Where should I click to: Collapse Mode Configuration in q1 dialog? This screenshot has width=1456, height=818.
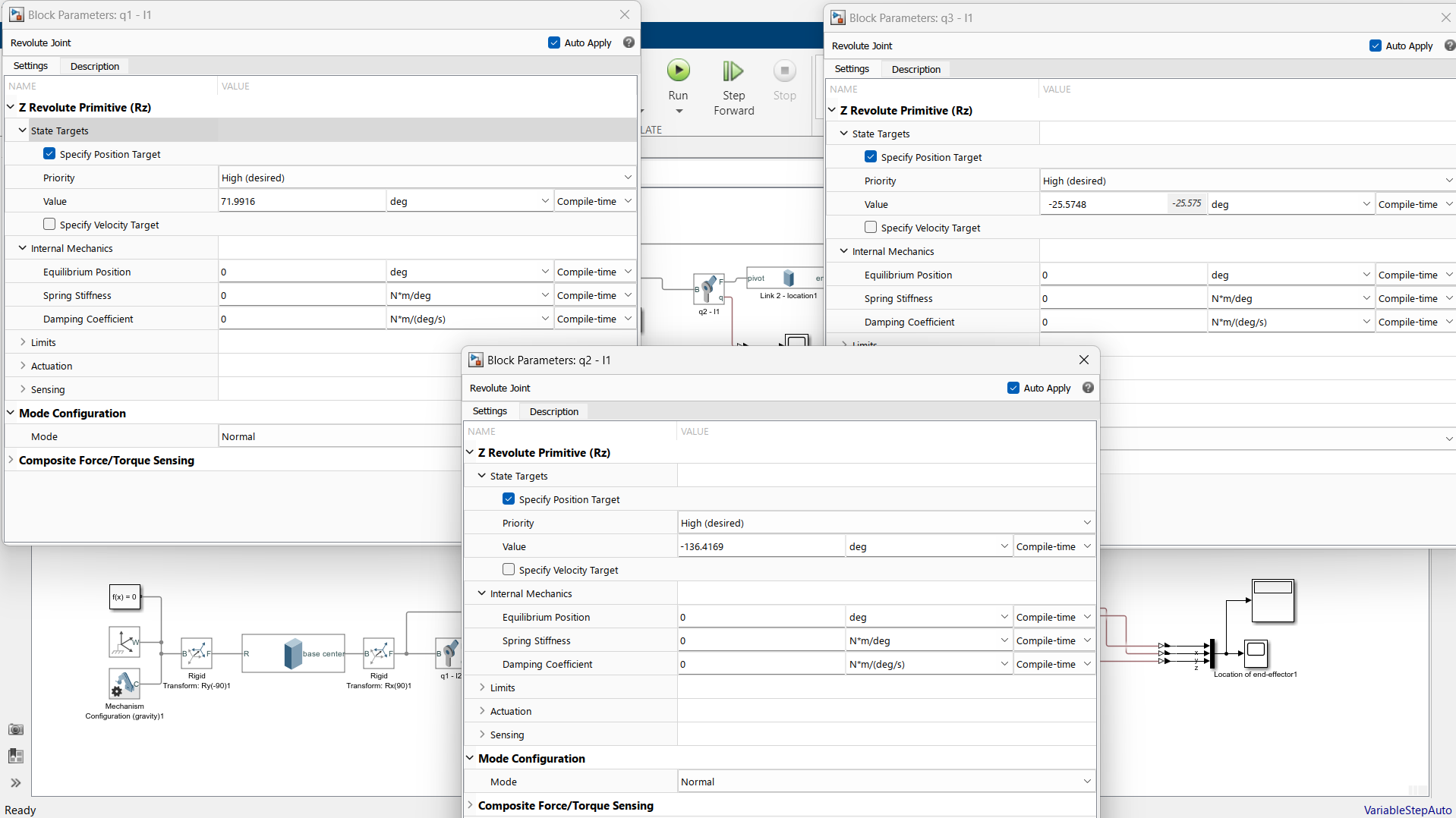coord(11,413)
